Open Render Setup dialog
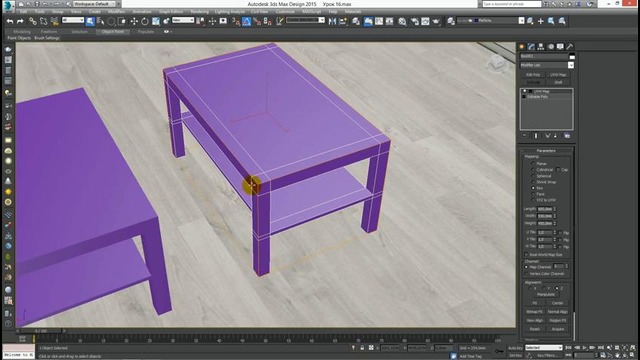This screenshot has height=360, width=640. pyautogui.click(x=415, y=21)
